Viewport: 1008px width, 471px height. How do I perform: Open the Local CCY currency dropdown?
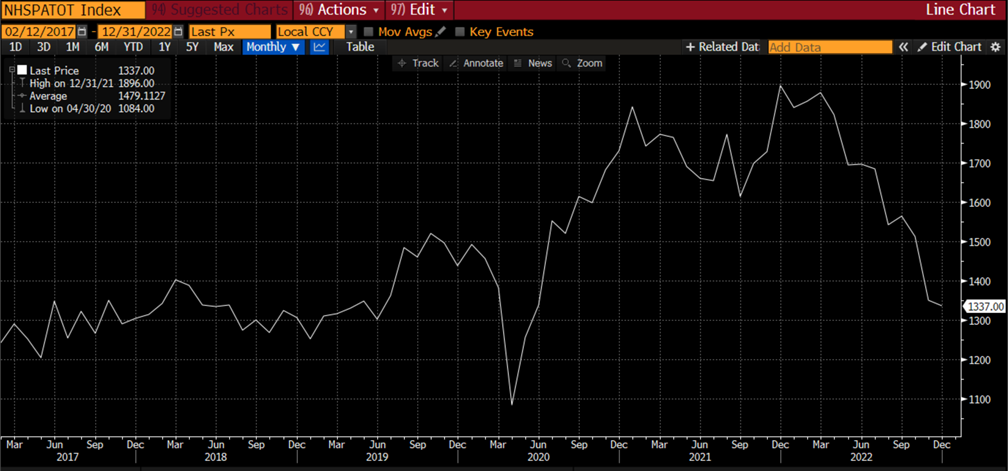click(351, 32)
